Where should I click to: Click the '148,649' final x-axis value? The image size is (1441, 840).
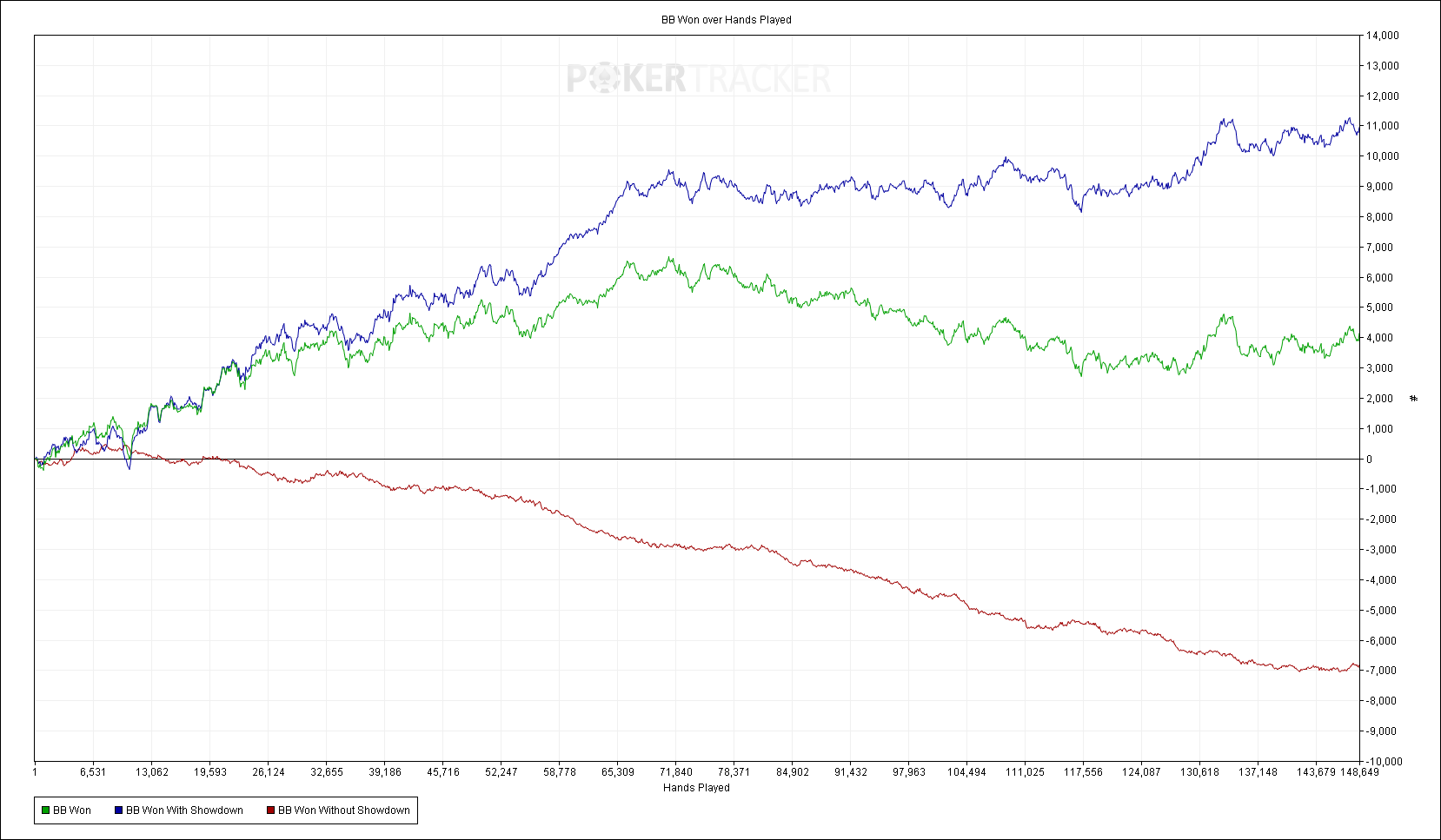click(x=1359, y=772)
